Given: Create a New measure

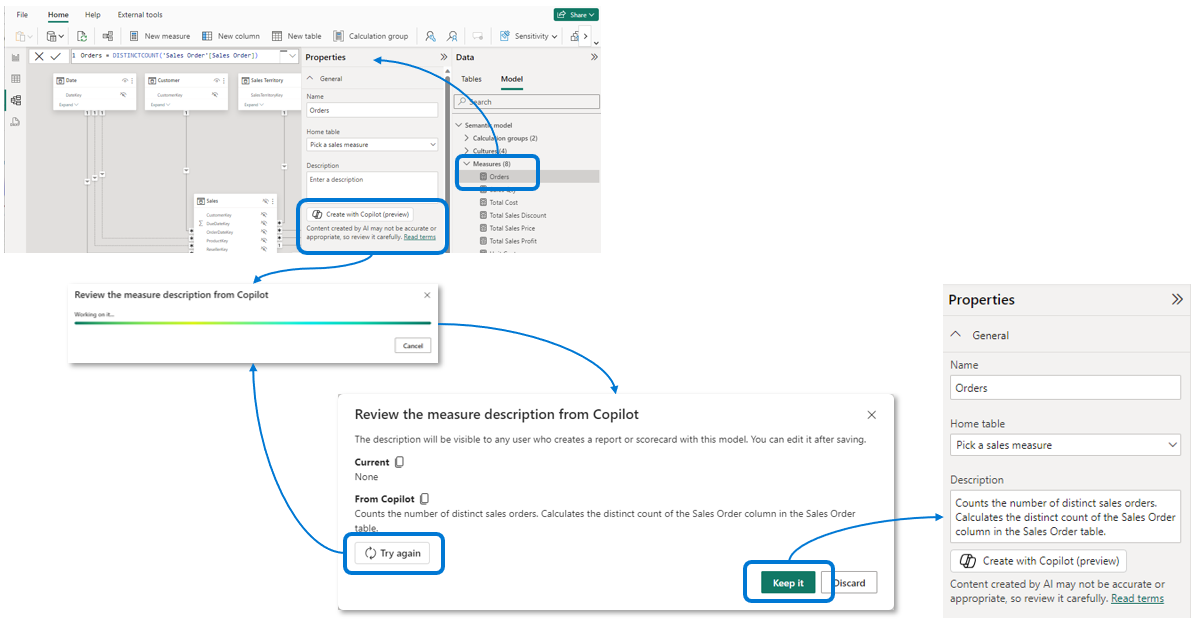Looking at the screenshot, I should point(160,35).
